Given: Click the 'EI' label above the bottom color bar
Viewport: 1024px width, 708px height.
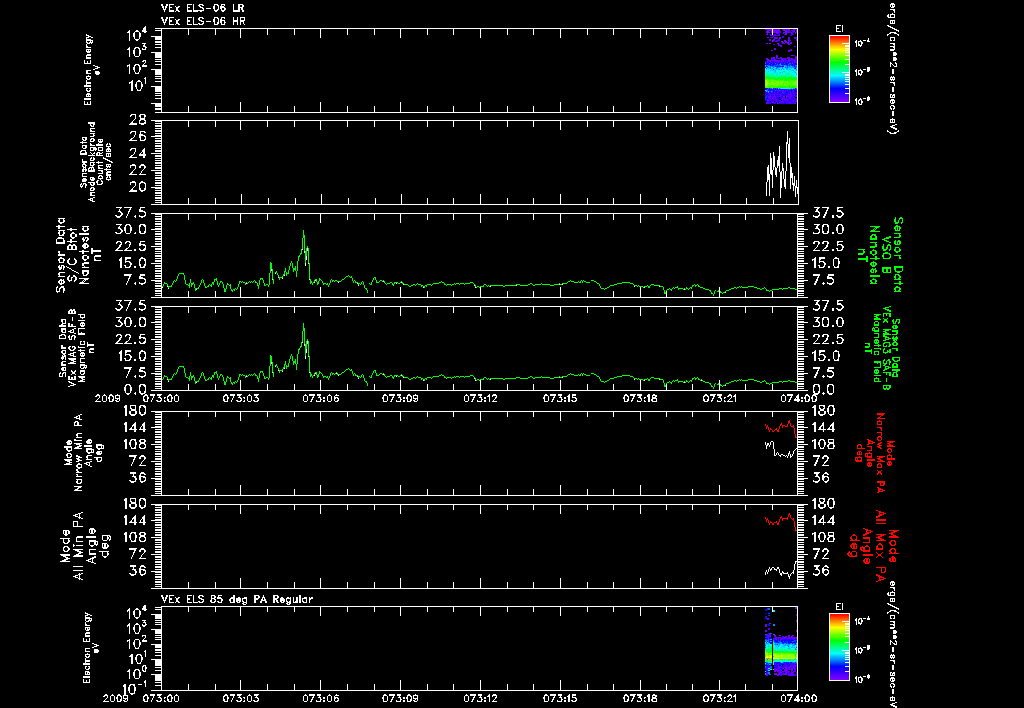Looking at the screenshot, I should pyautogui.click(x=839, y=607).
